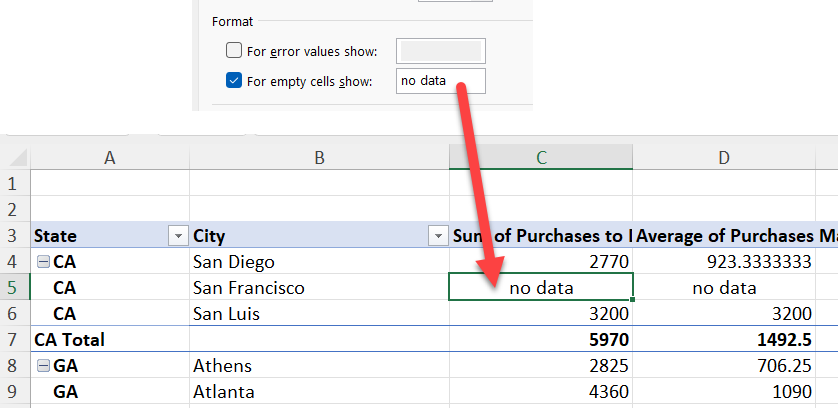Select the 'CA Total' cell
Image resolution: width=838 pixels, height=408 pixels.
pyautogui.click(x=110, y=340)
